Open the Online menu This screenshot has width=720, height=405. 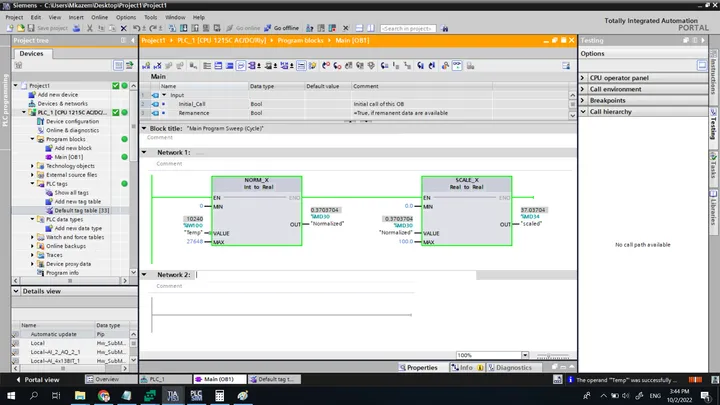point(99,17)
